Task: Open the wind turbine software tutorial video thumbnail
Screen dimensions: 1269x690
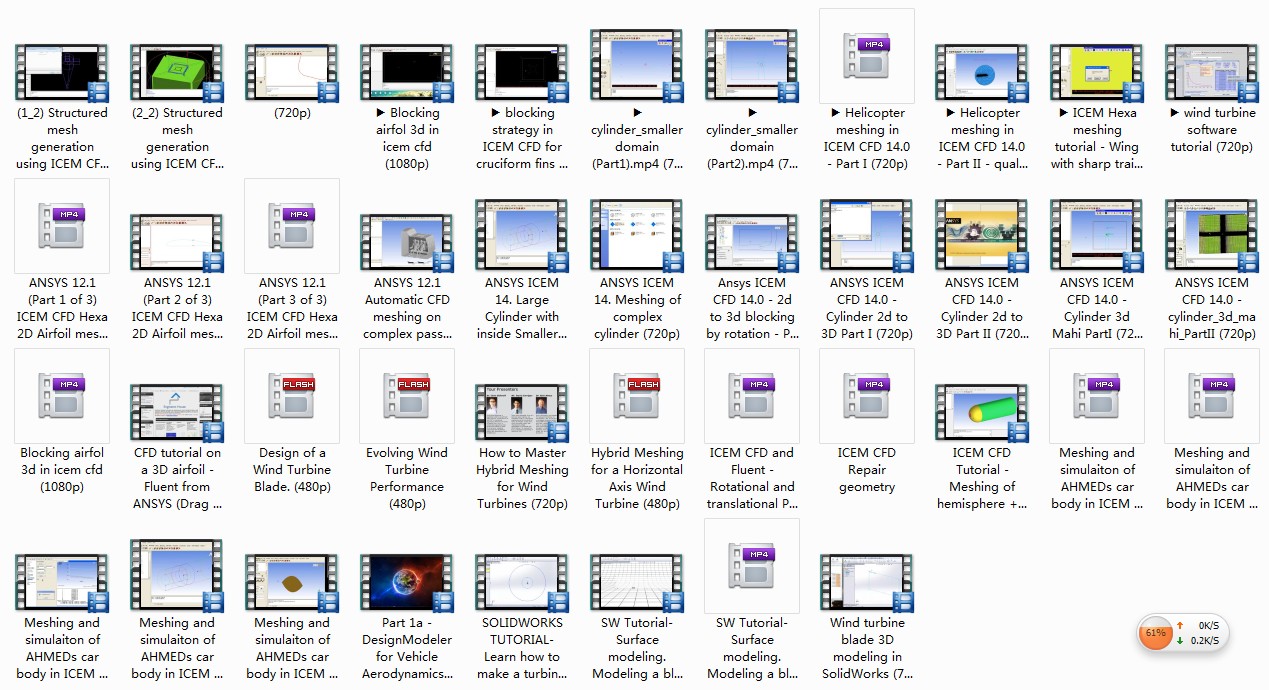Action: (1211, 74)
